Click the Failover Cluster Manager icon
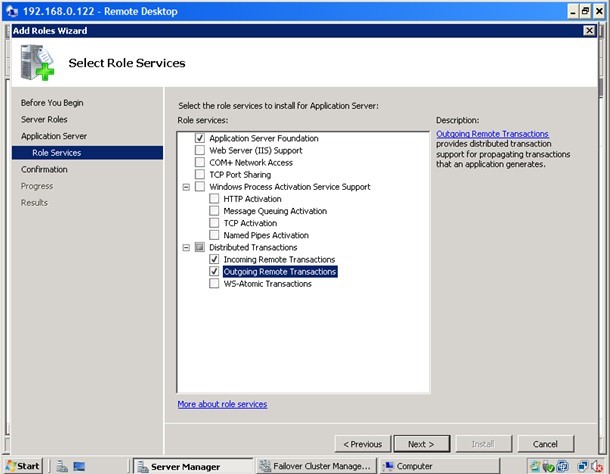The image size is (610, 474). pyautogui.click(x=265, y=466)
